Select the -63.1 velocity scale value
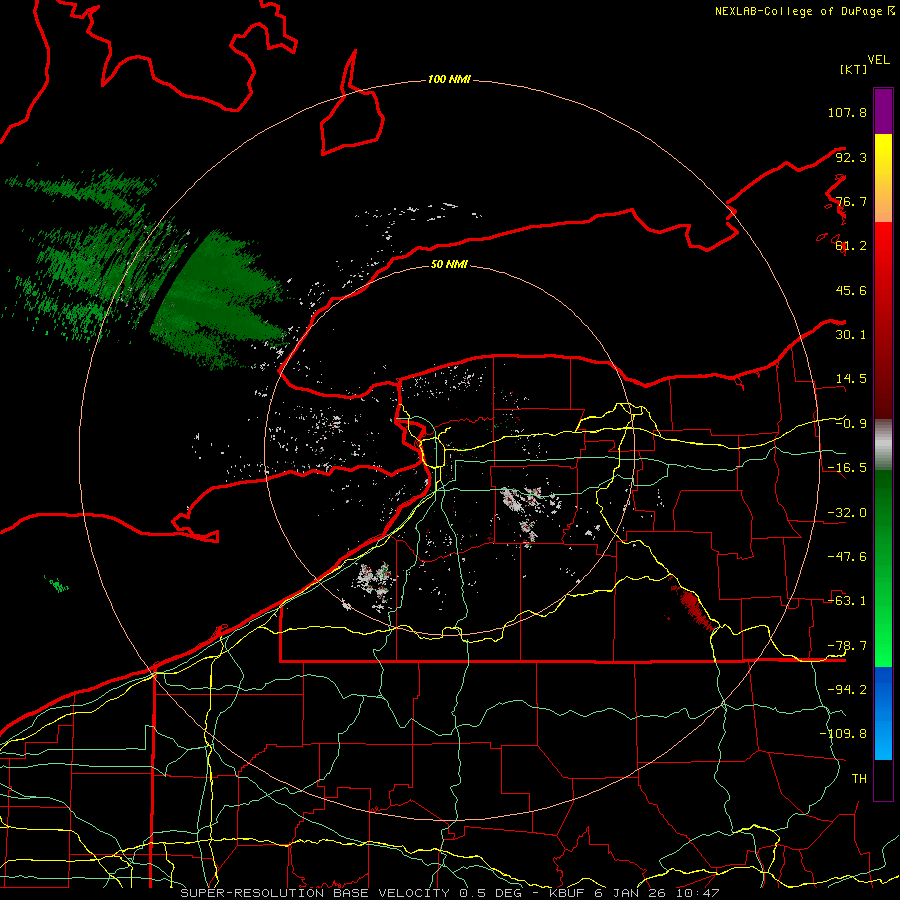This screenshot has height=900, width=900. (847, 601)
